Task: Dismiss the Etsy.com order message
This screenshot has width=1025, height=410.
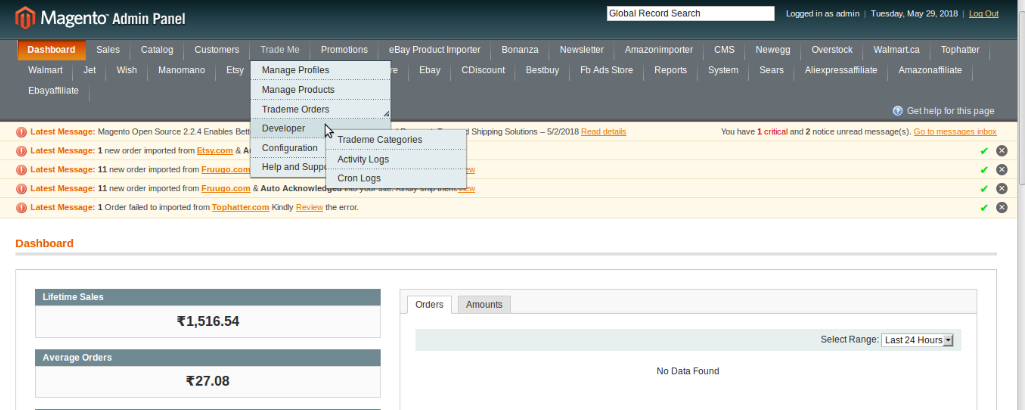Action: click(x=1001, y=151)
